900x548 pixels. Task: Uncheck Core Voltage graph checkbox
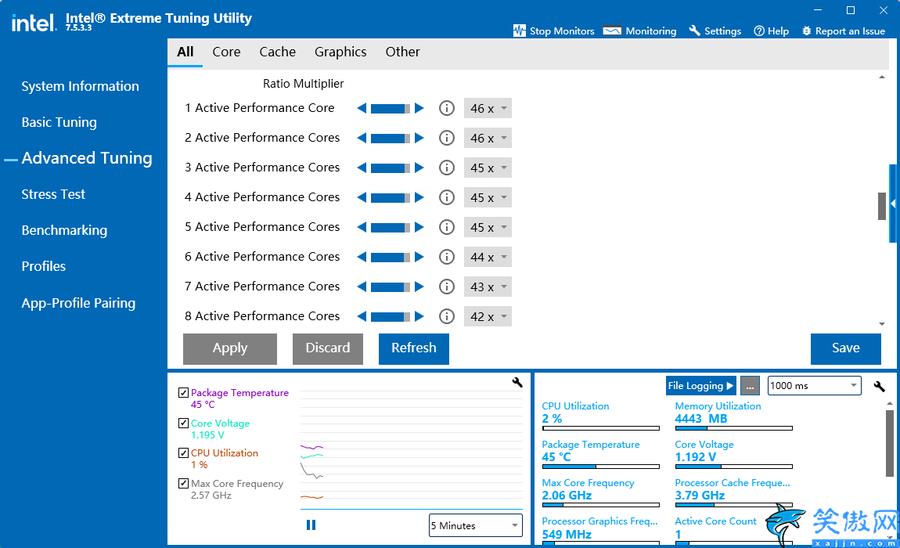(184, 423)
